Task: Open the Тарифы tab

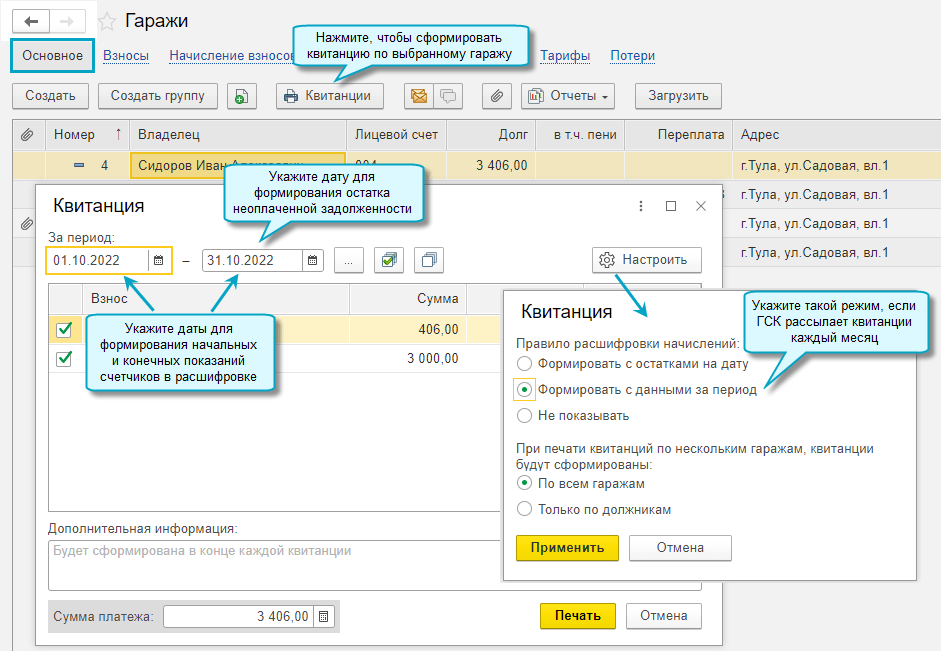Action: (565, 56)
